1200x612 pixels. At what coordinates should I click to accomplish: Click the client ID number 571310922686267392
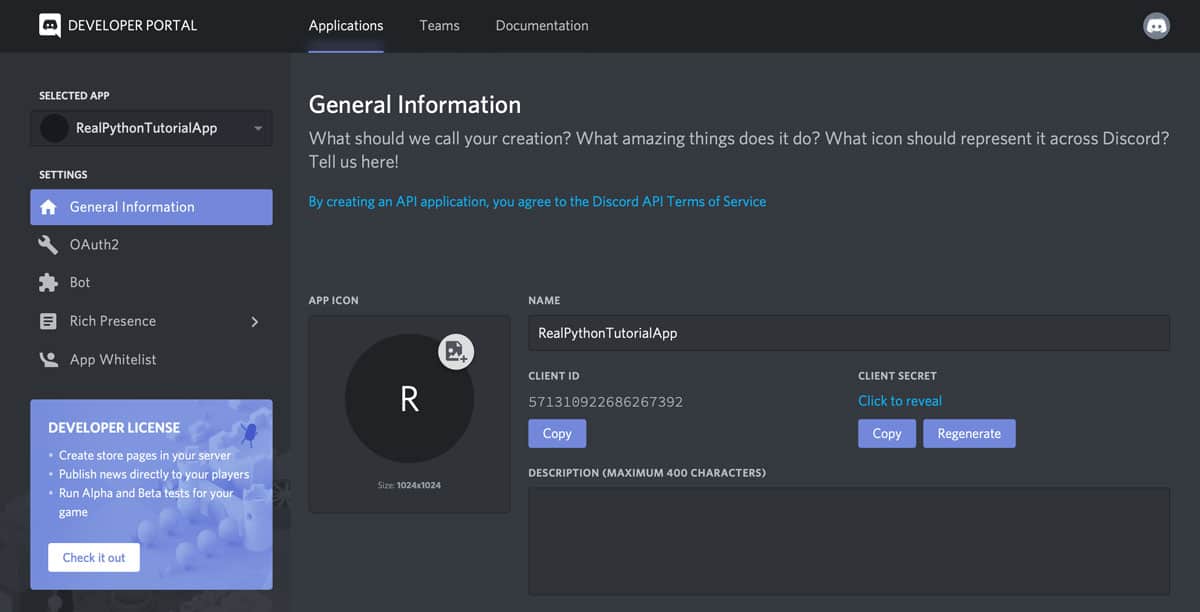click(606, 402)
